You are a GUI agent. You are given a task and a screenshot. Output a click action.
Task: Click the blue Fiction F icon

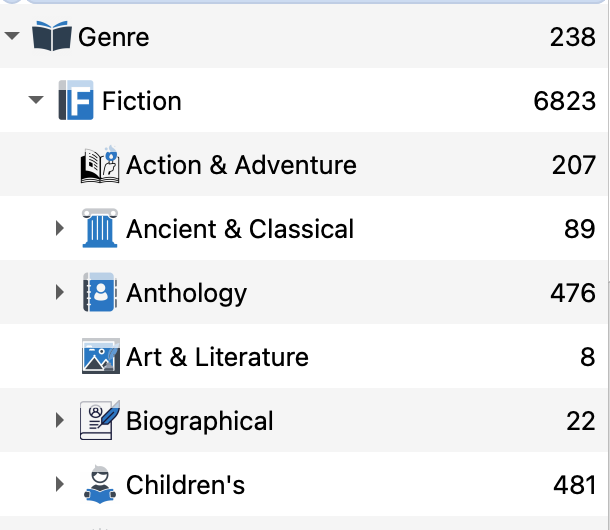pyautogui.click(x=76, y=101)
